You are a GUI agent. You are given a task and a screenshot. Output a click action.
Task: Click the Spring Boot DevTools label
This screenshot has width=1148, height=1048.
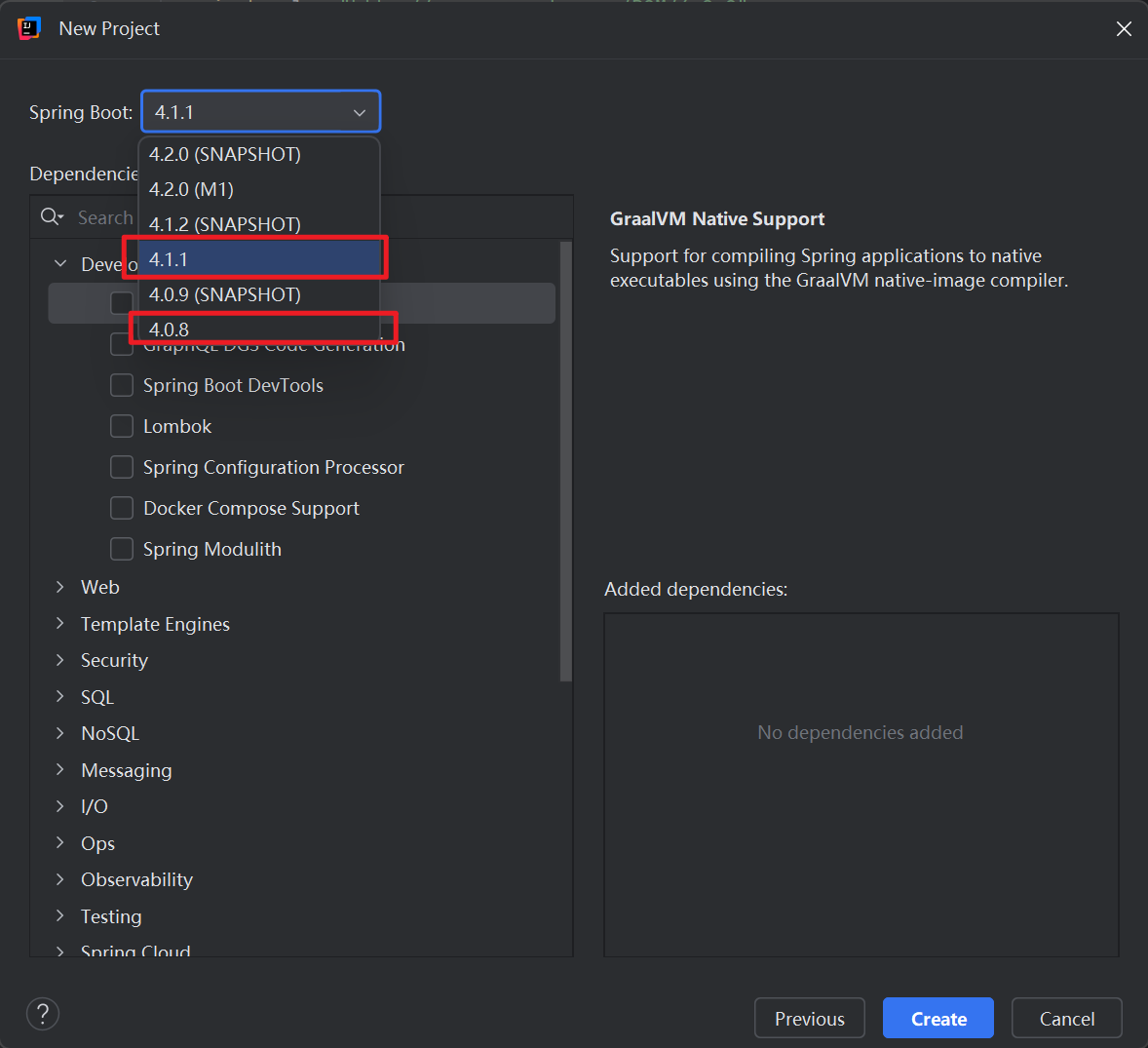(233, 385)
